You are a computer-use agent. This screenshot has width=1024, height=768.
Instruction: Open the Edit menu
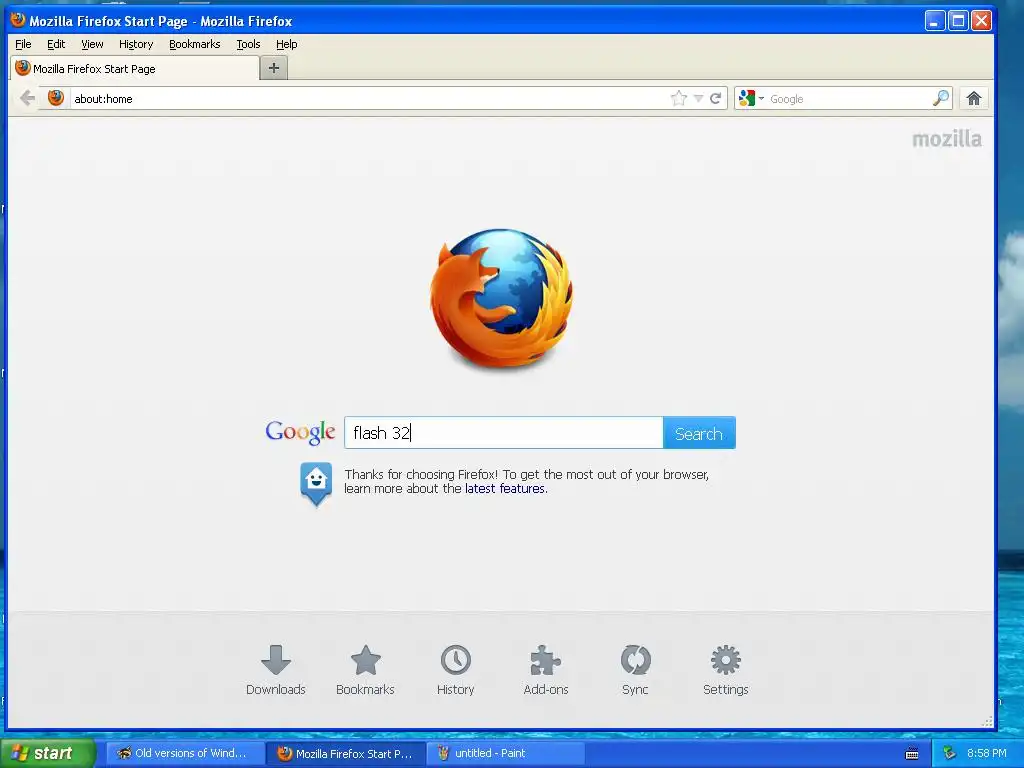tap(56, 44)
